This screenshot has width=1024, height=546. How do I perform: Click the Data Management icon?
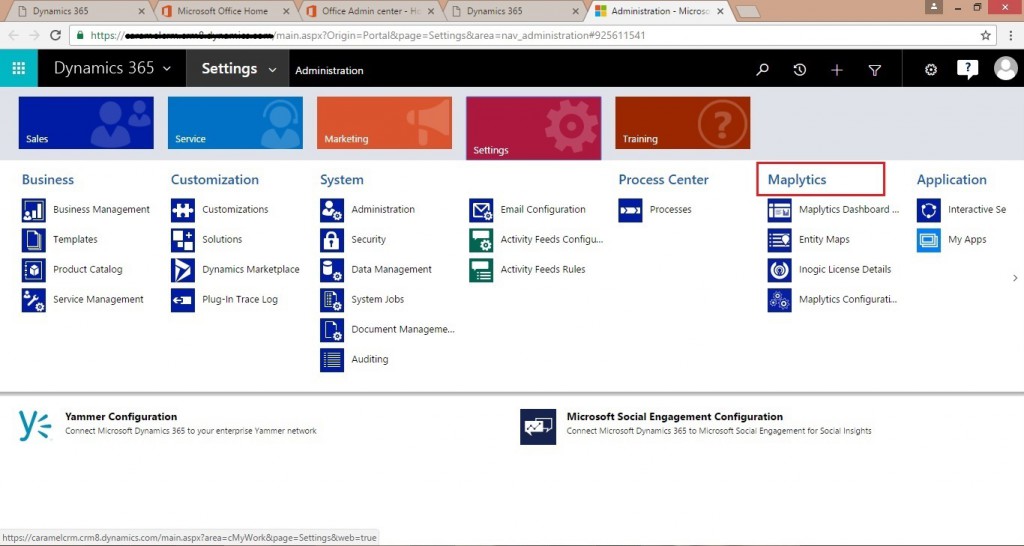pos(332,270)
